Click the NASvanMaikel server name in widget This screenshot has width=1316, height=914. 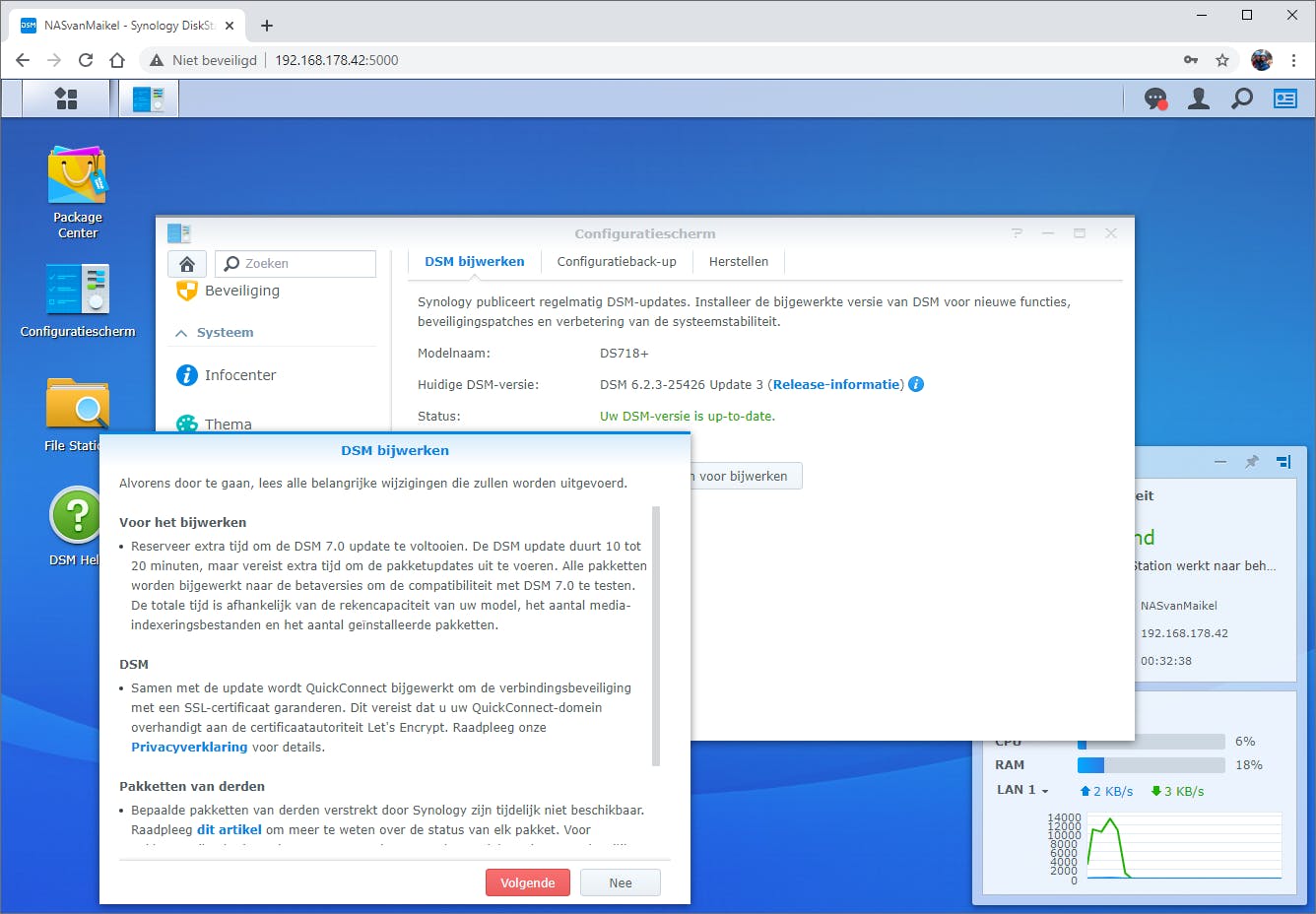click(1179, 606)
